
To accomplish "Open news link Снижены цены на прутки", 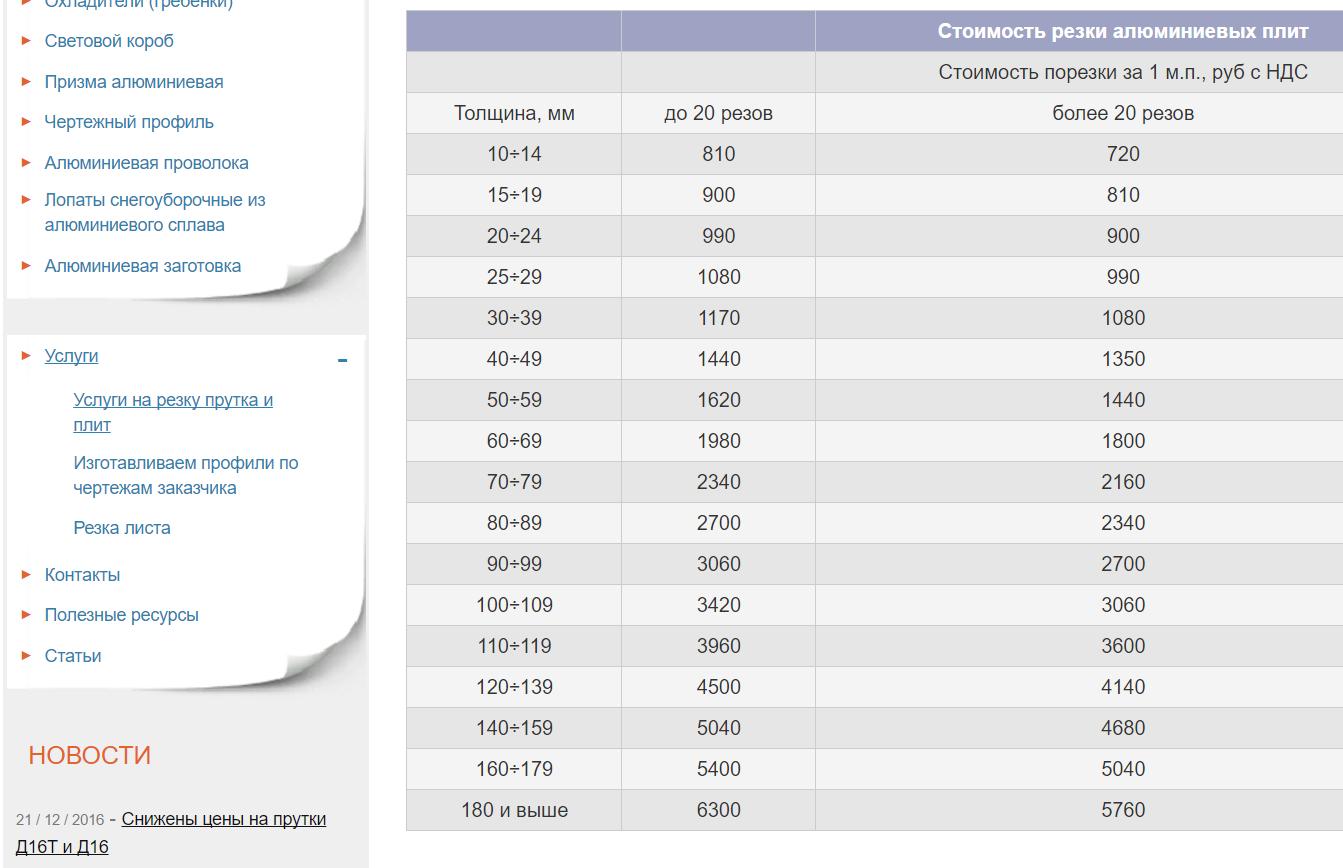I will 223,819.
